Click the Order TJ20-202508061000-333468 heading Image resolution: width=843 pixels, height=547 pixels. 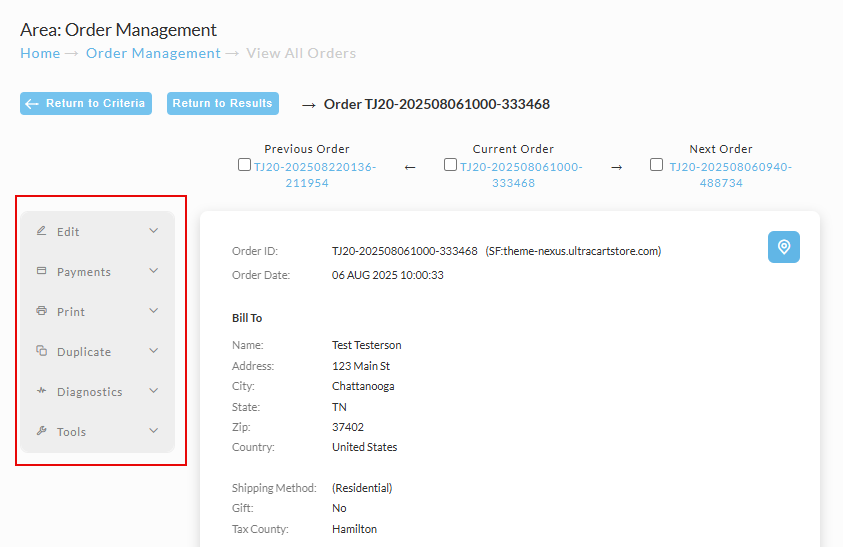pyautogui.click(x=437, y=104)
